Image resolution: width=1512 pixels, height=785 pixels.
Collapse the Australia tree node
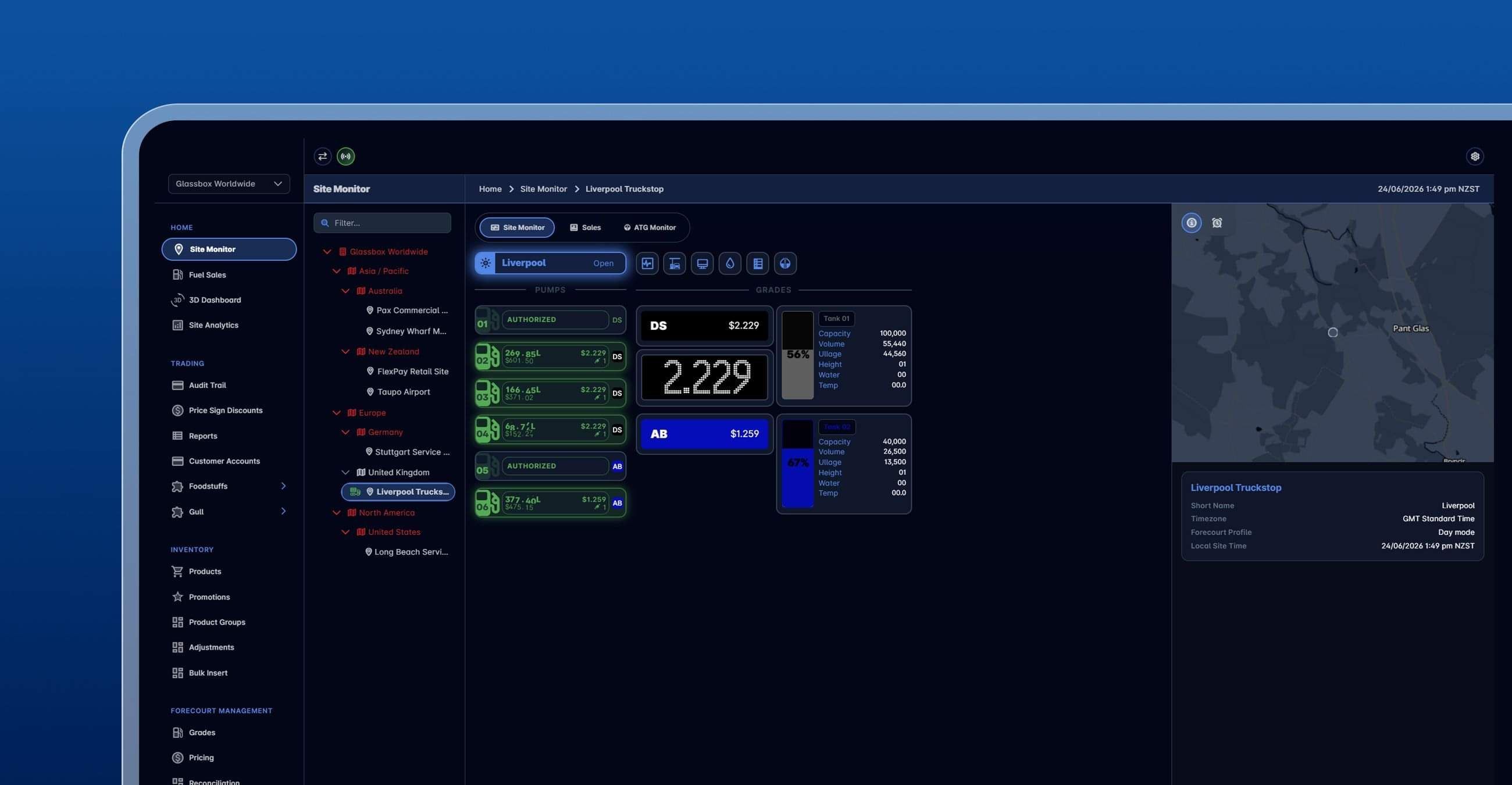coord(345,291)
